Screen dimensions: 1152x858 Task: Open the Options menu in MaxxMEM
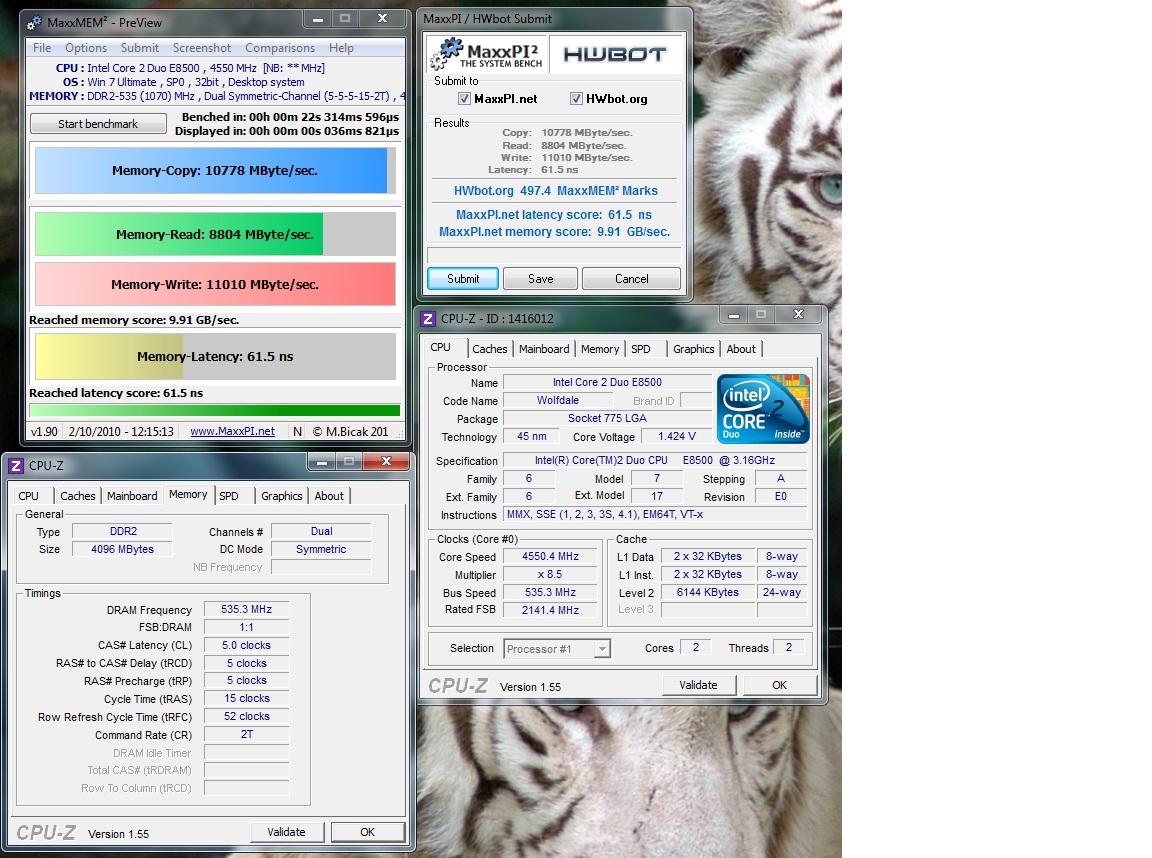point(86,48)
